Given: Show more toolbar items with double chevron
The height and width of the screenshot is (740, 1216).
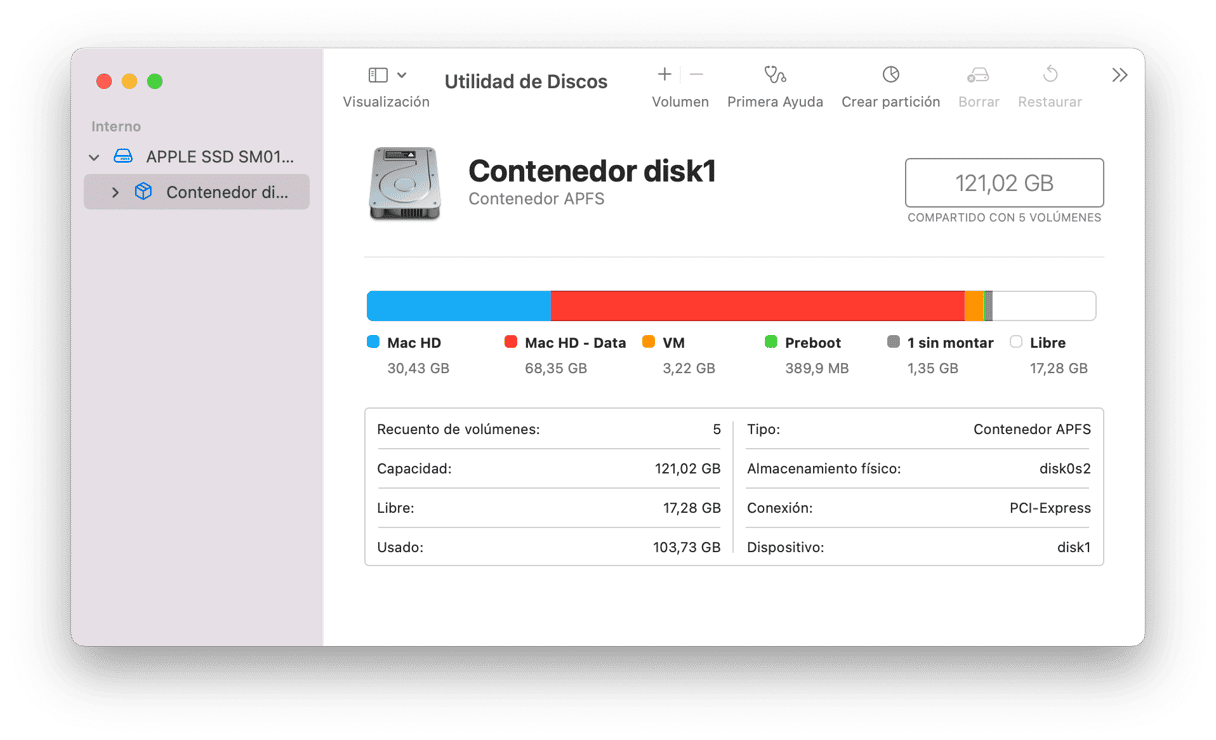Looking at the screenshot, I should [1120, 75].
